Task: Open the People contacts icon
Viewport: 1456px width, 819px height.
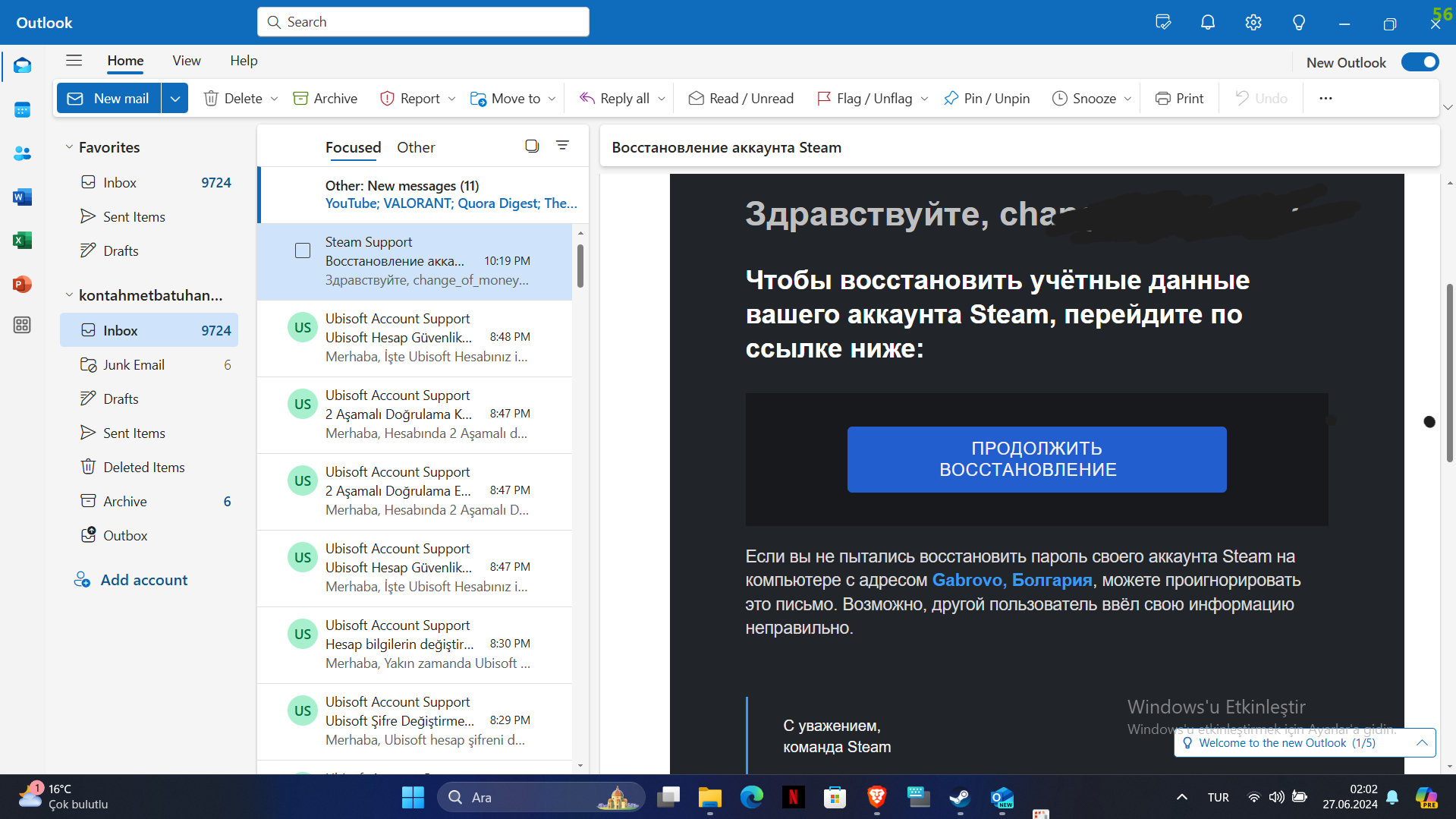Action: tap(22, 153)
